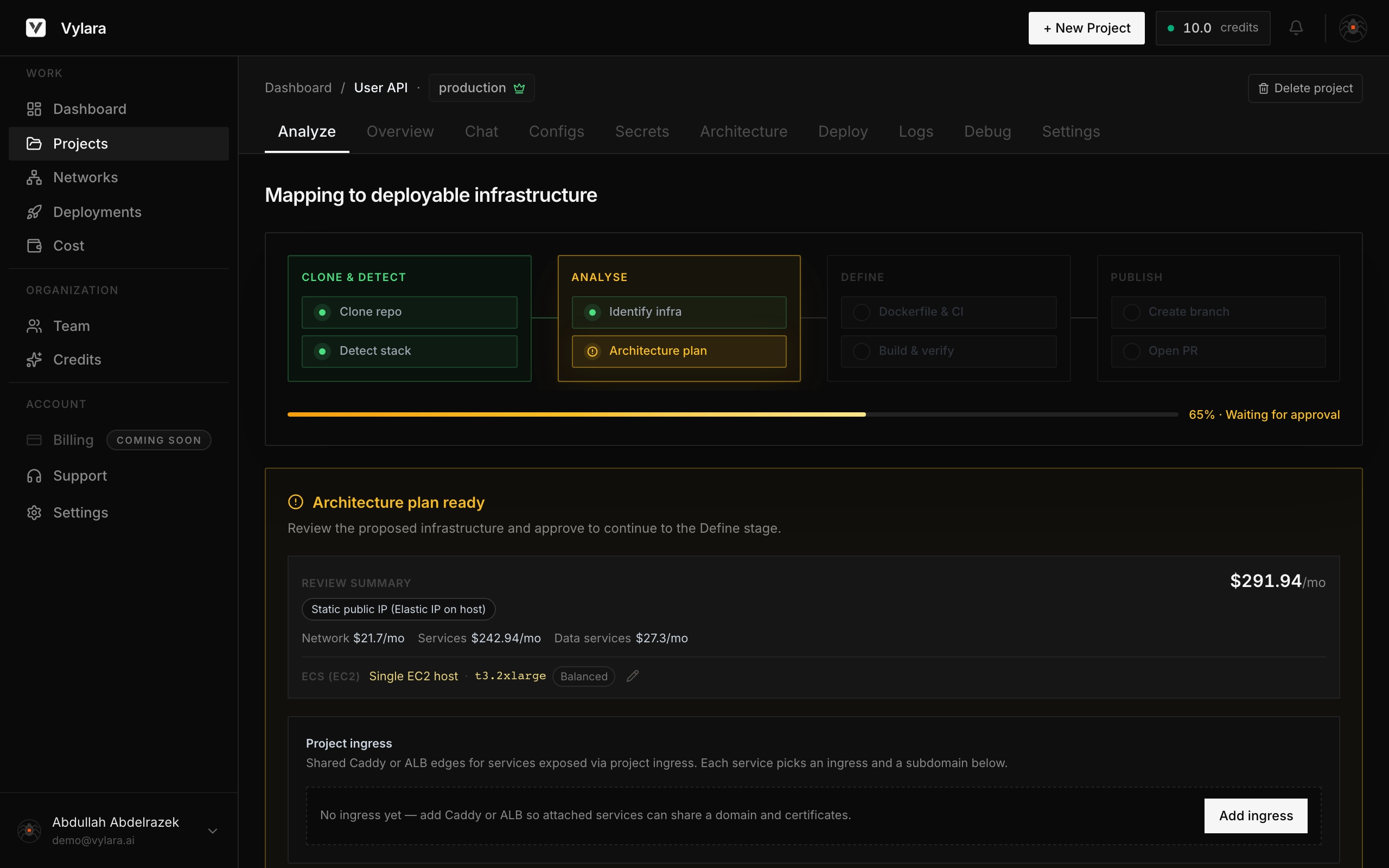The image size is (1389, 868).
Task: Click the green credits status dot
Action: pos(1170,28)
